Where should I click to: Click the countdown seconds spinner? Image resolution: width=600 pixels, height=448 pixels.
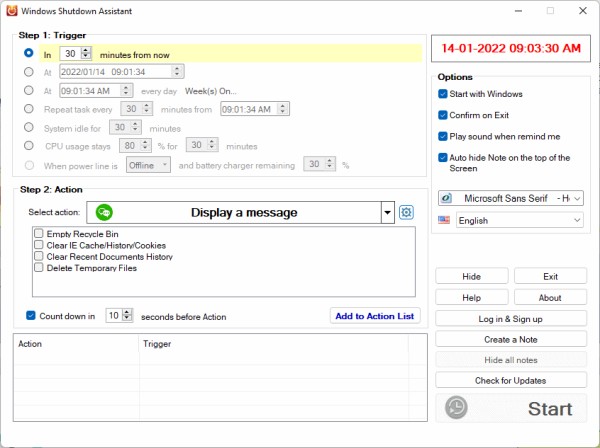[127, 315]
